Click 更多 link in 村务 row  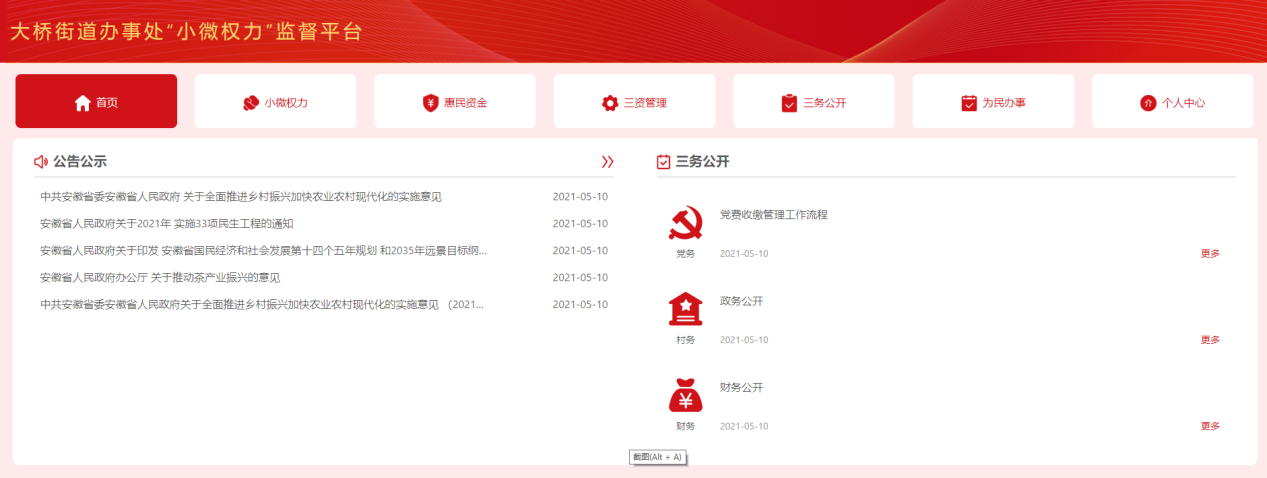click(1210, 340)
